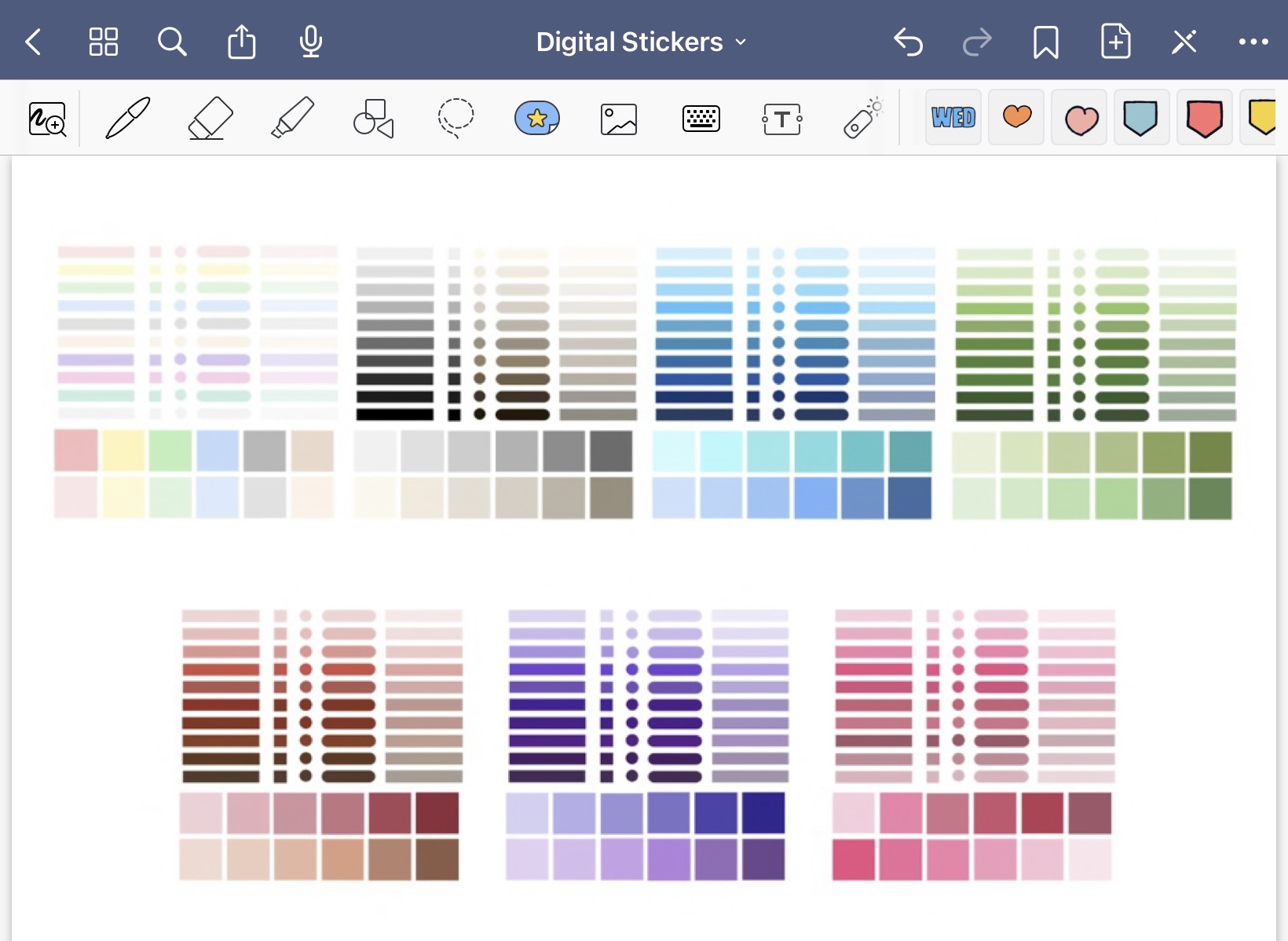The height and width of the screenshot is (941, 1288).
Task: Go back to the documents library
Action: click(34, 42)
